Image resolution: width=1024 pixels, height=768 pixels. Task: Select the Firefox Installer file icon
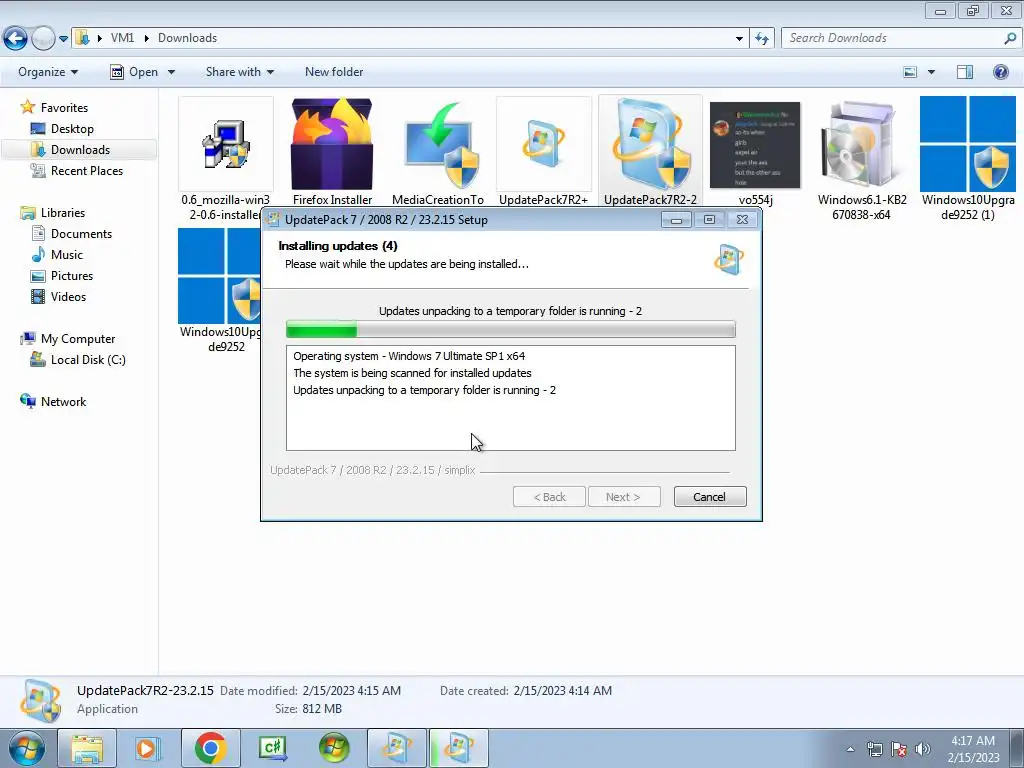(332, 144)
